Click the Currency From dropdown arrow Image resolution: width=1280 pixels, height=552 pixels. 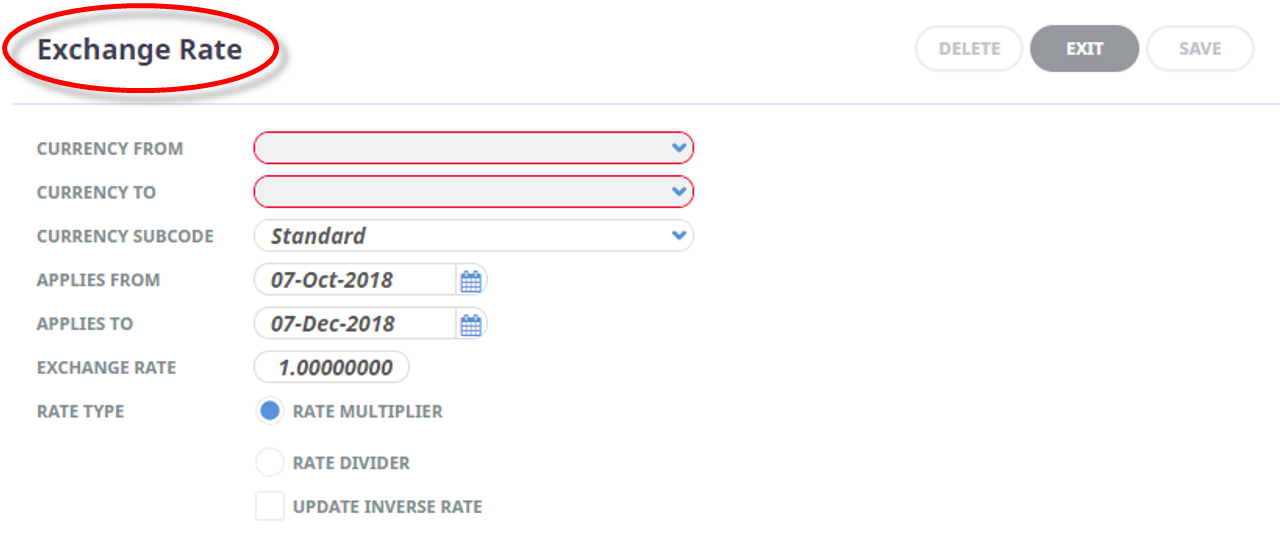679,148
